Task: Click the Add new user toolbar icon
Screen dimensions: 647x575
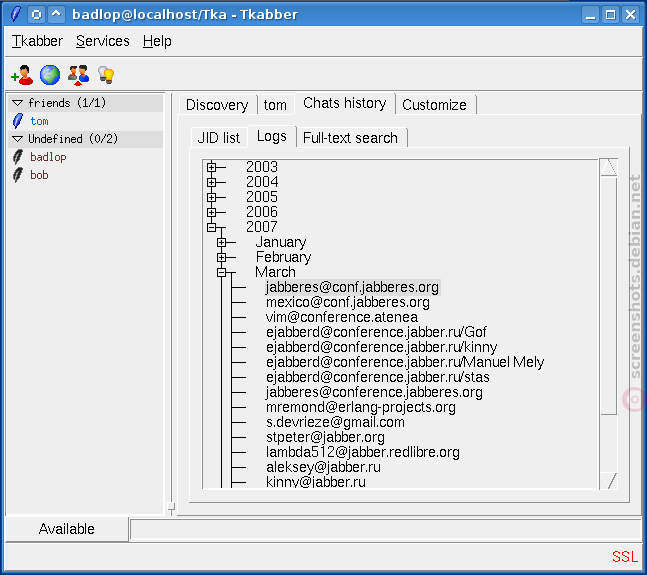Action: (x=22, y=75)
